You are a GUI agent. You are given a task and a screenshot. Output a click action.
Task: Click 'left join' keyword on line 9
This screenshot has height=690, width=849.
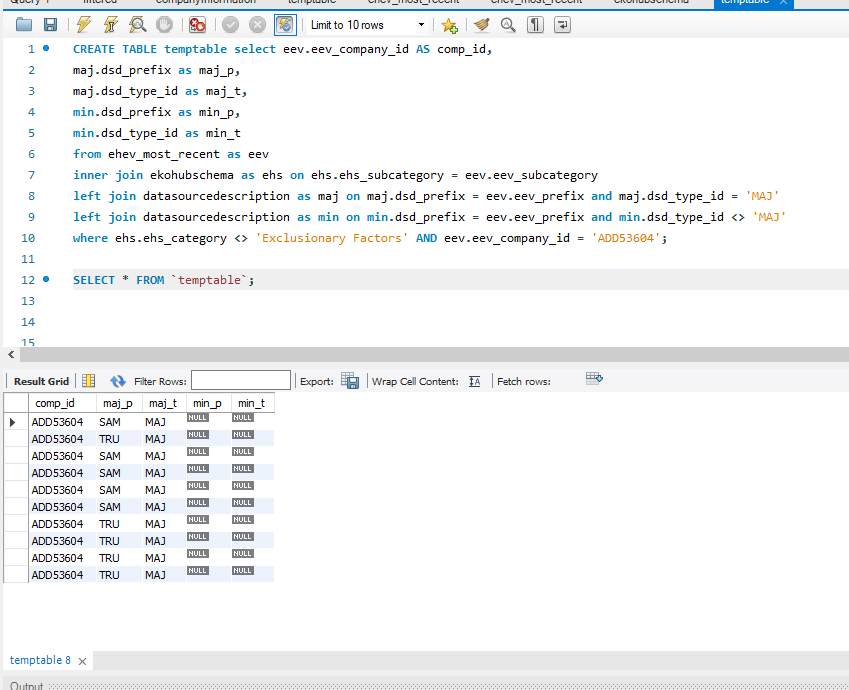coord(105,217)
